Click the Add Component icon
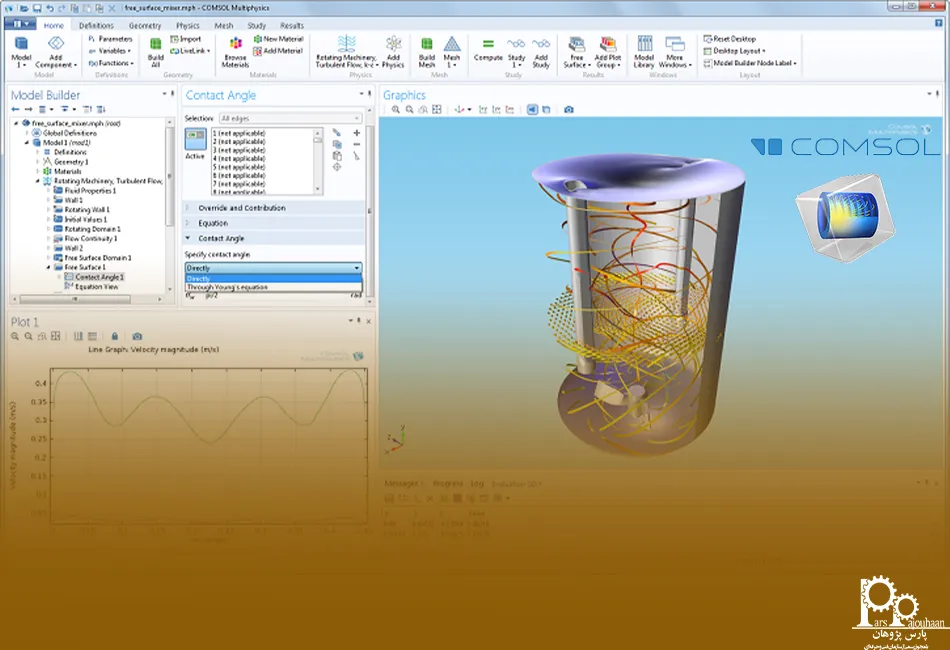950x650 pixels. tap(55, 50)
